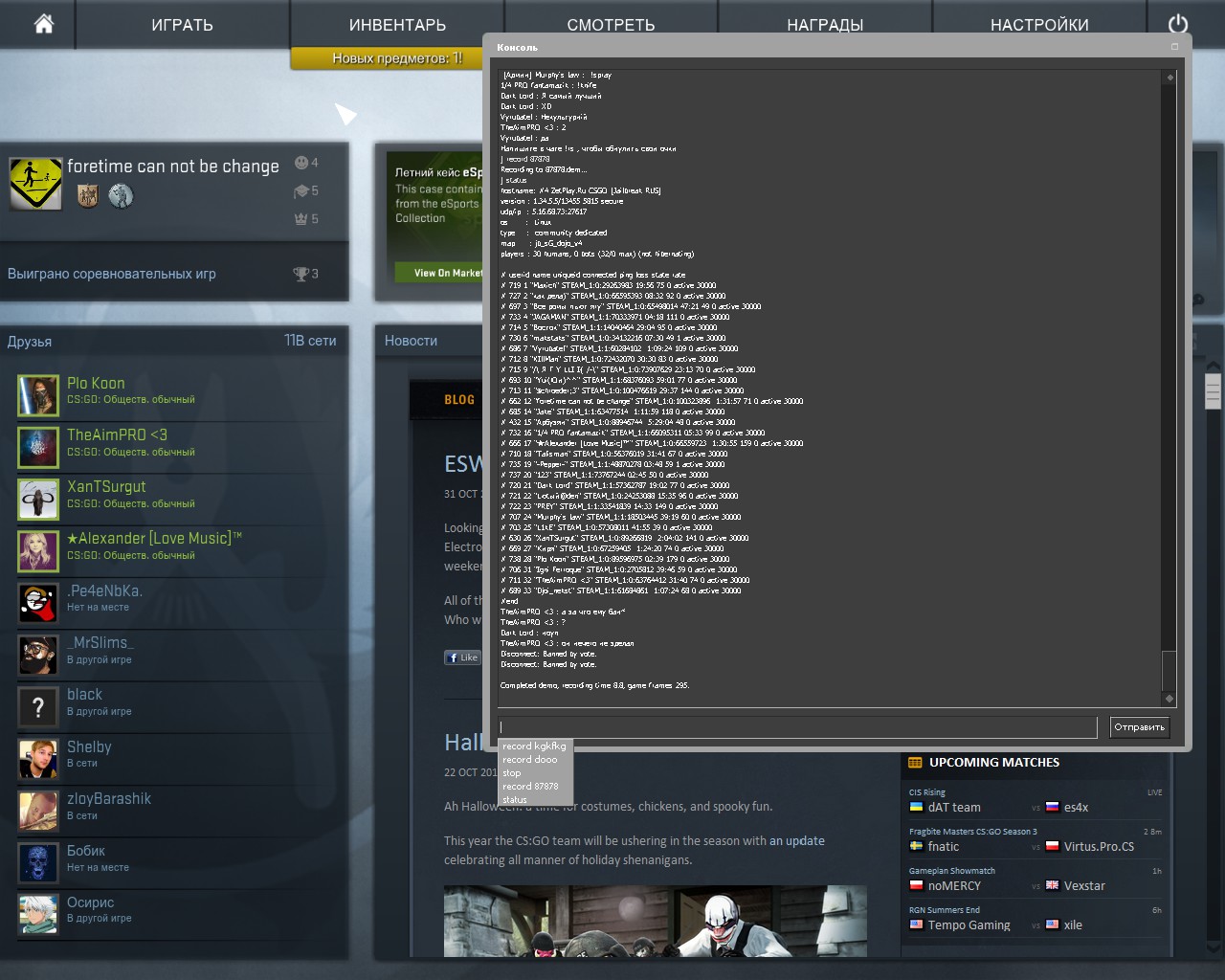The height and width of the screenshot is (980, 1225).
Task: Click the power quit icon
Action: [1178, 24]
